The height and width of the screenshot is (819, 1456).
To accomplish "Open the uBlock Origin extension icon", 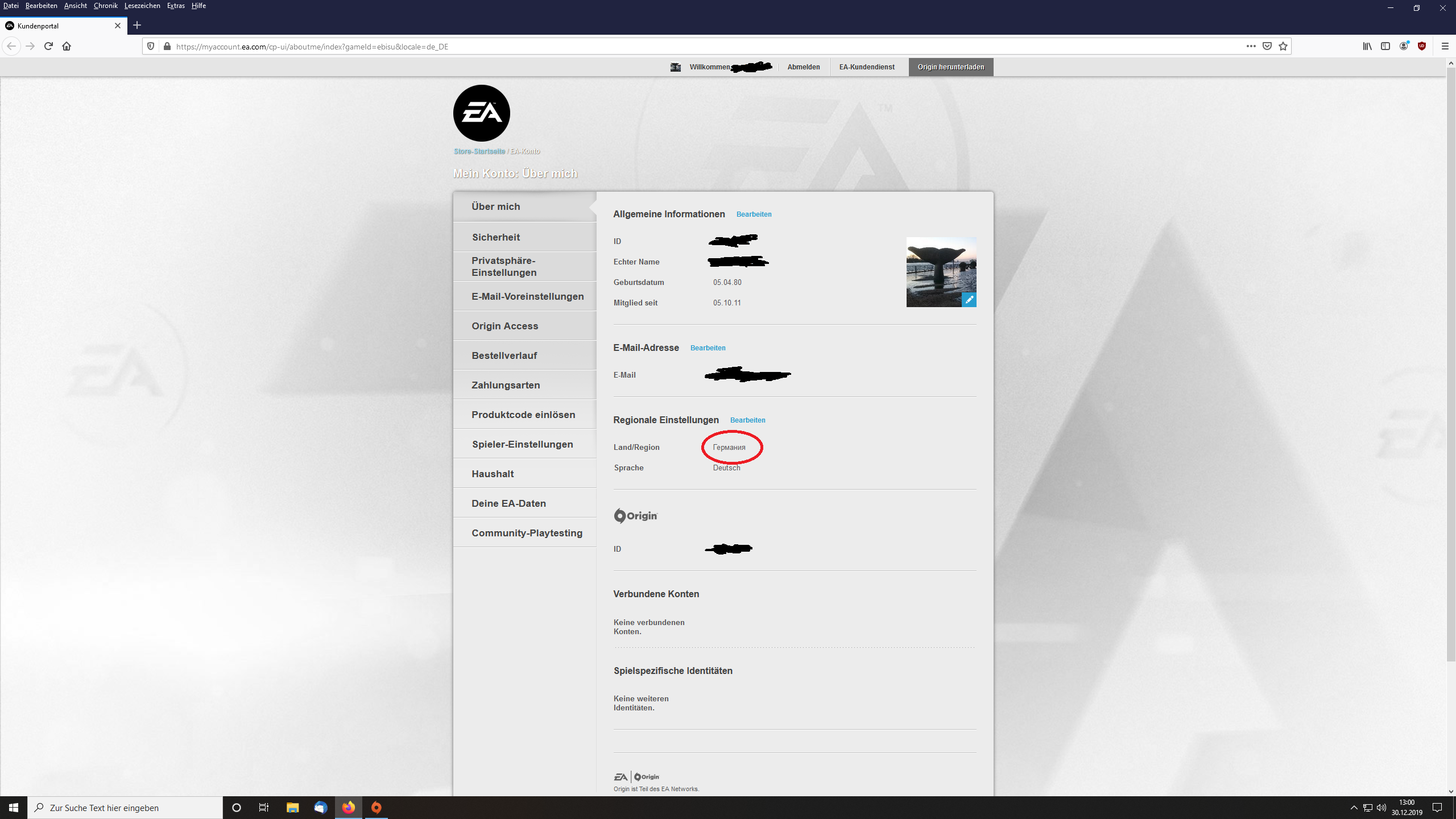I will [x=1422, y=46].
